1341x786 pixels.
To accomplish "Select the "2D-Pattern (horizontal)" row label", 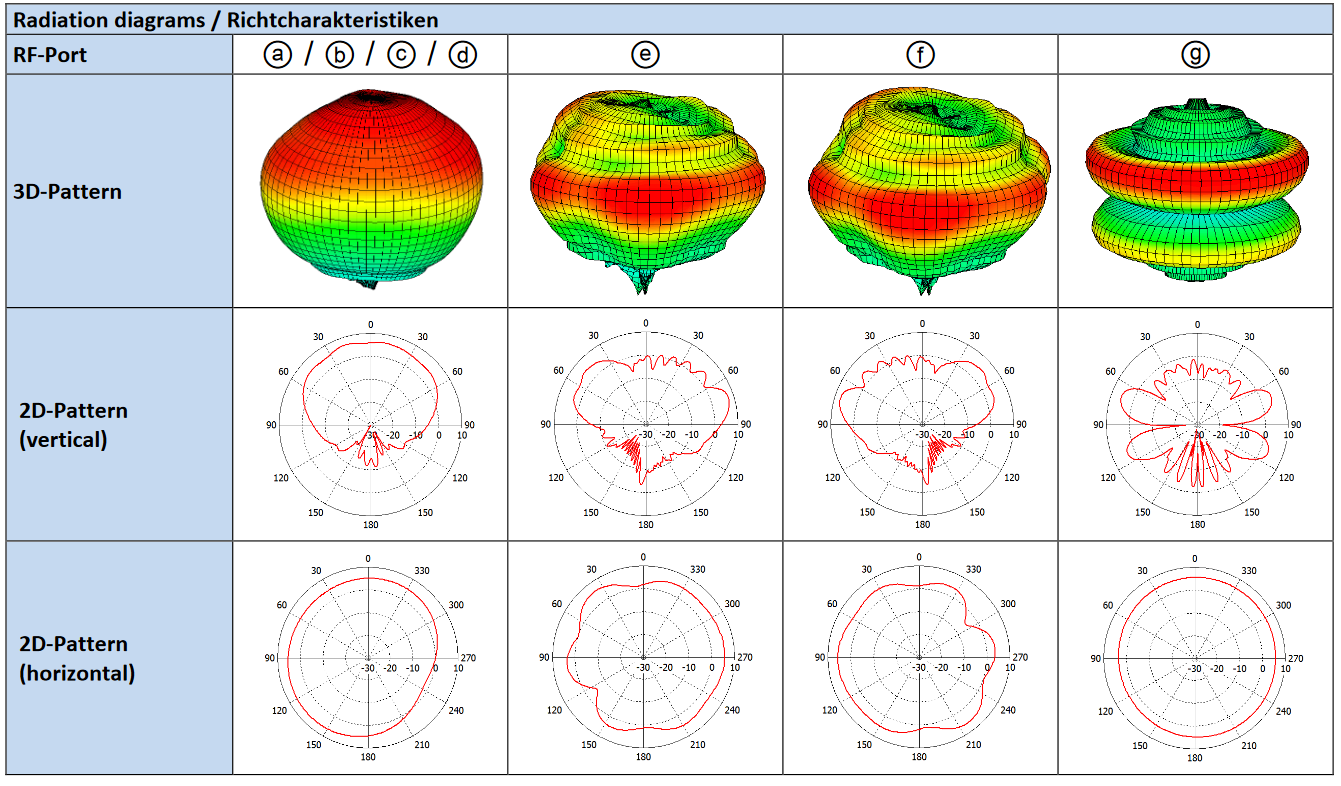I will click(76, 658).
